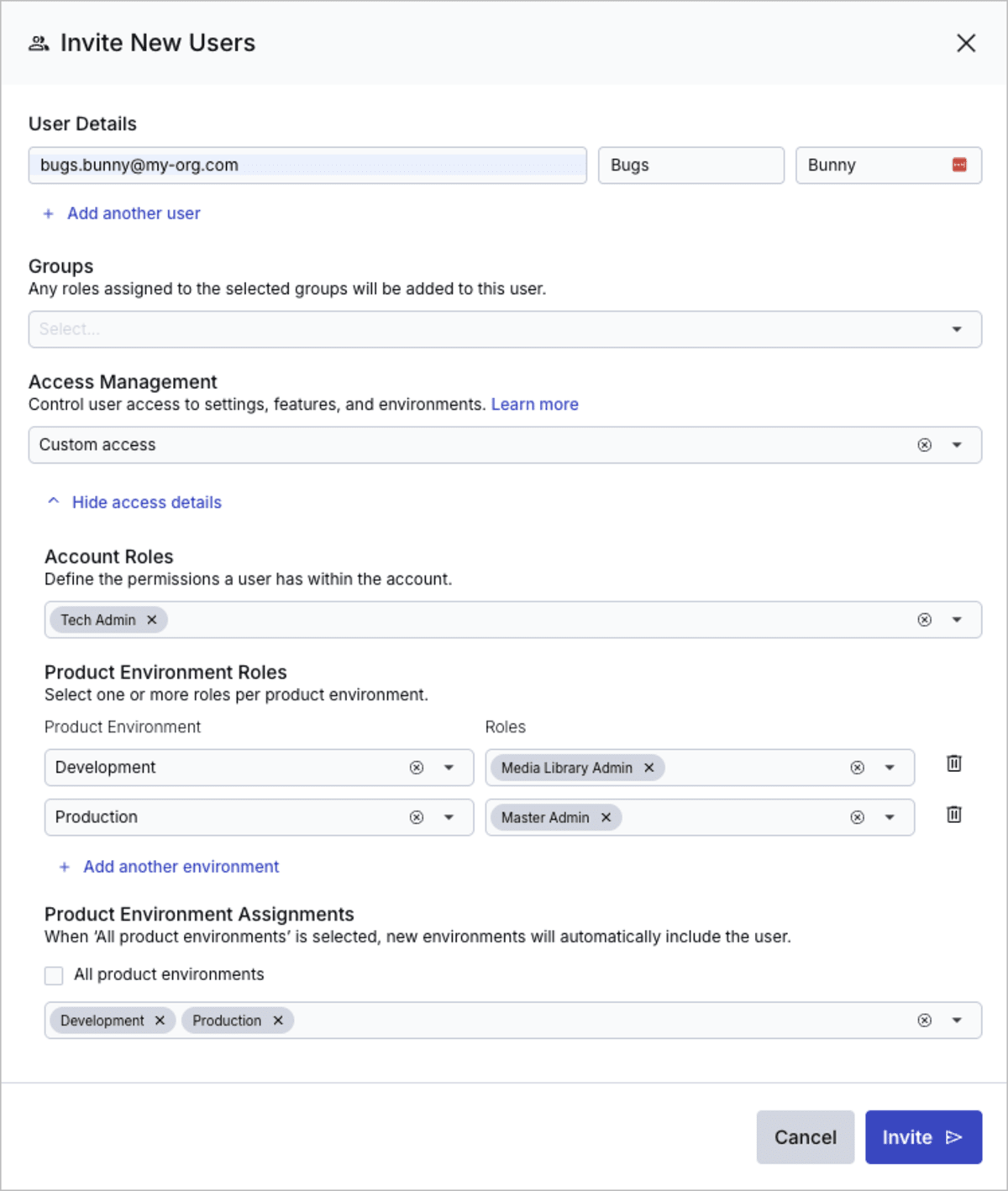Viewport: 1008px width, 1191px height.
Task: Remove the Tech Admin account role tag
Action: pos(152,620)
